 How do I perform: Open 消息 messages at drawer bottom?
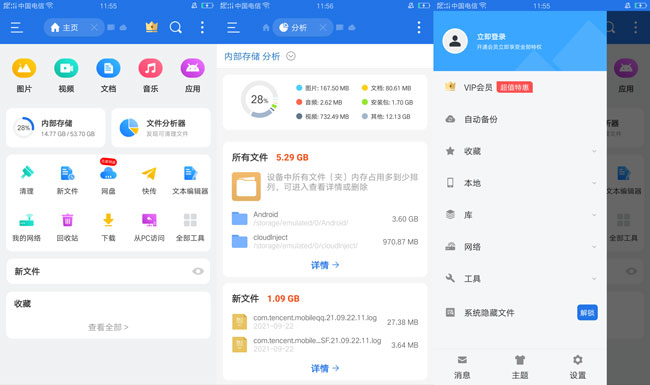coord(462,367)
